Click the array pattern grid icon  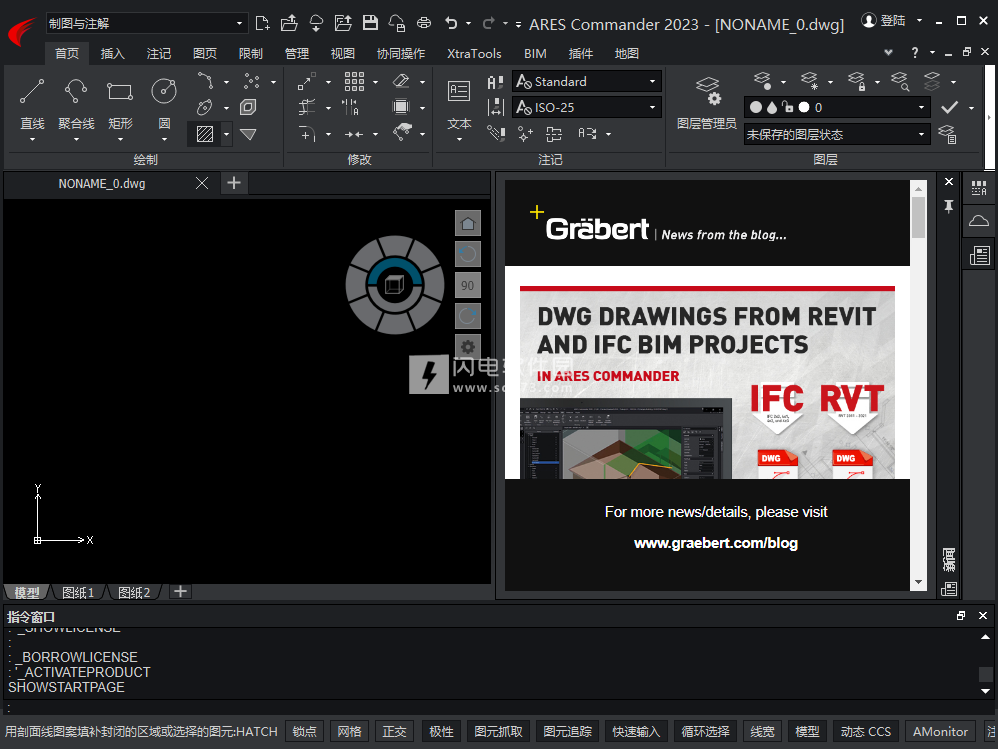click(355, 81)
